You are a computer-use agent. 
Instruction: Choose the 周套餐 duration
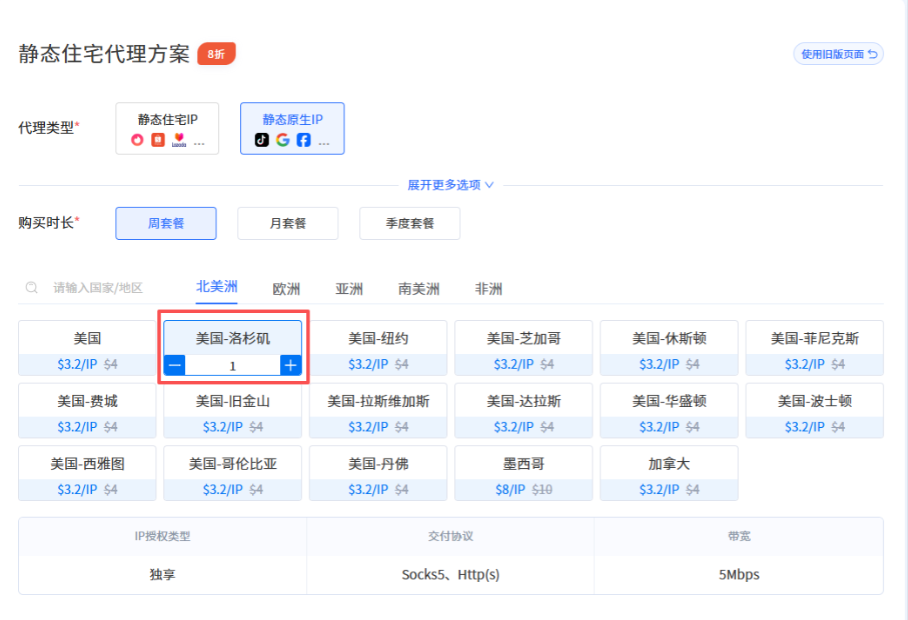point(166,223)
